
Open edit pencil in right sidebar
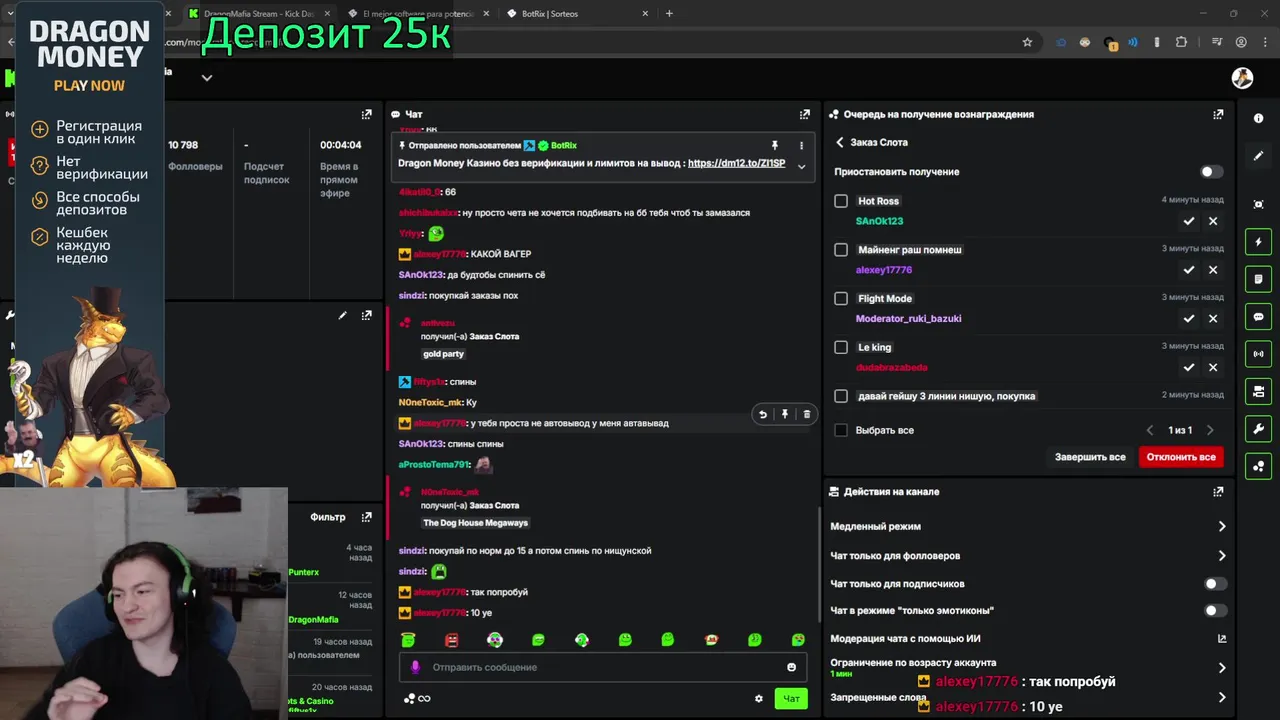tap(1258, 156)
